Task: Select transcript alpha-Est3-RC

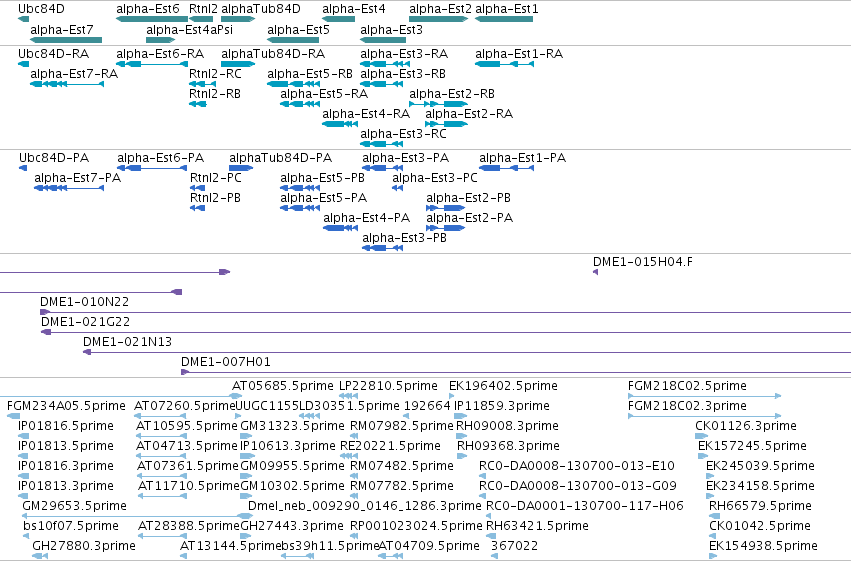Action: pos(382,144)
